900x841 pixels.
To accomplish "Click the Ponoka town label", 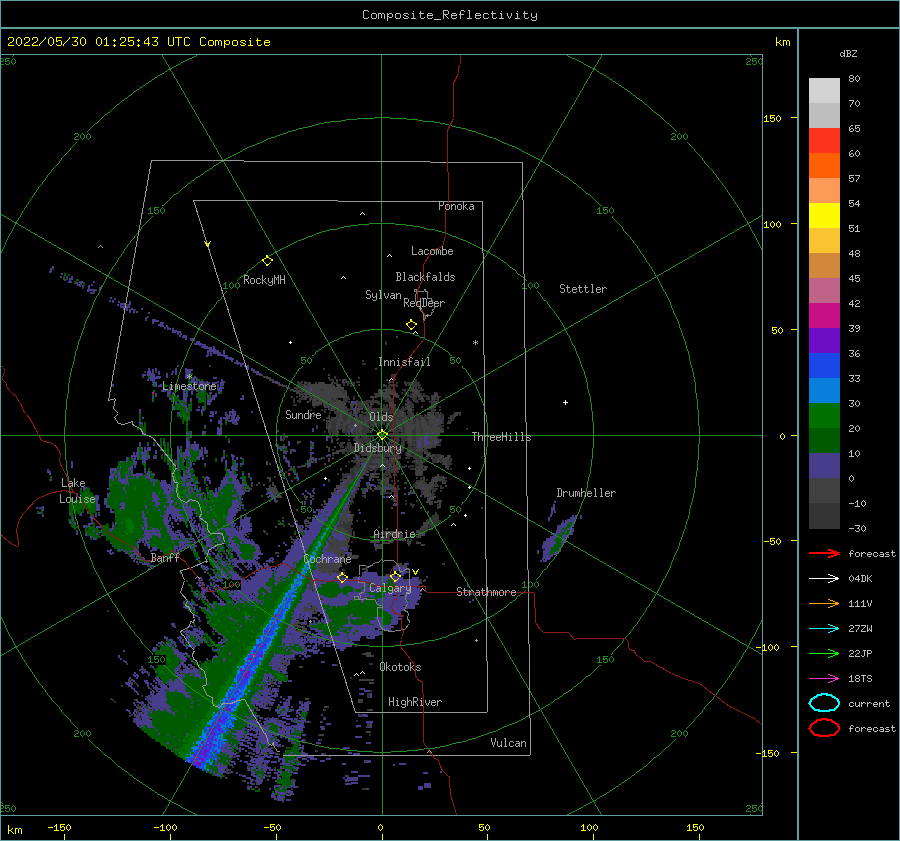I will click(x=456, y=206).
